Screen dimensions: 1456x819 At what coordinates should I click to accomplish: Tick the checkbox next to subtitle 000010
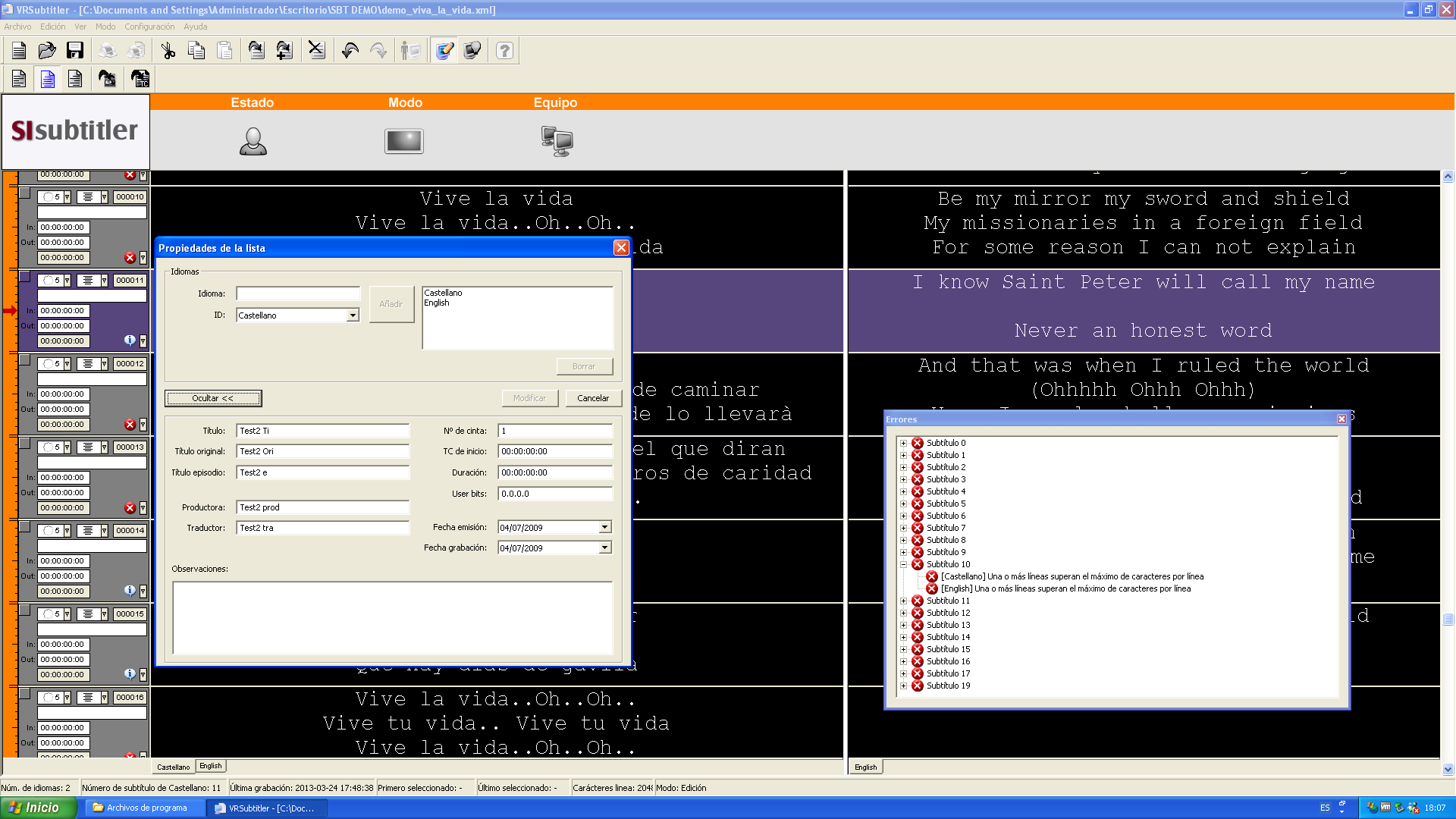[24, 193]
